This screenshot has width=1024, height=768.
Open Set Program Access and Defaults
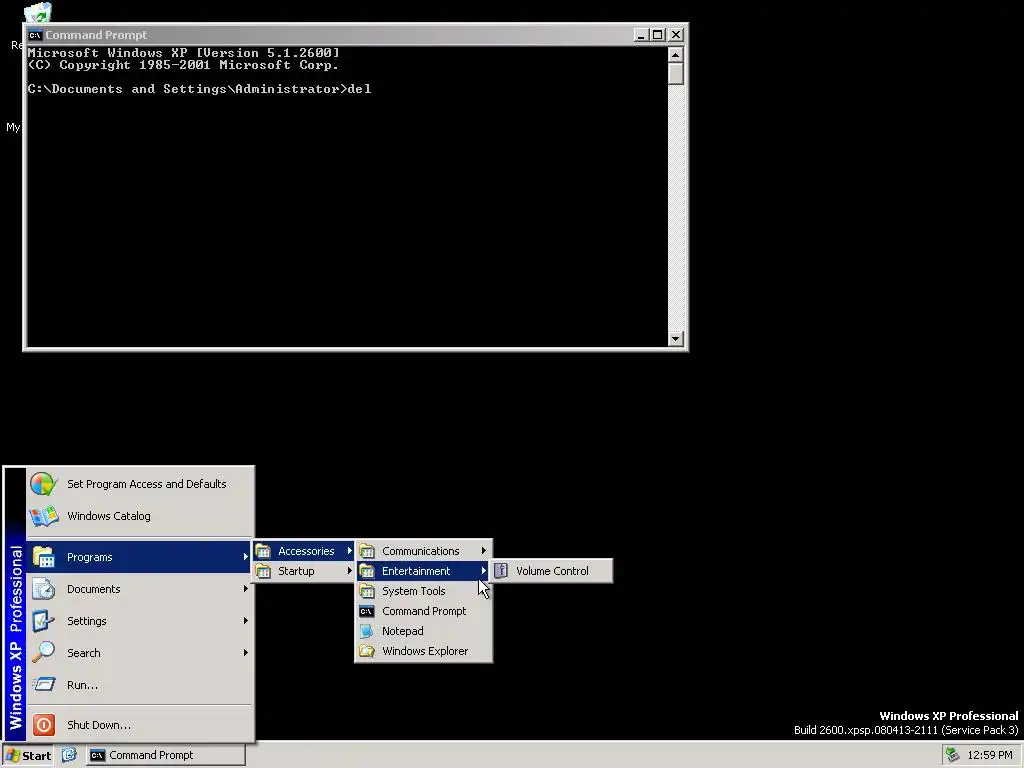coord(139,484)
